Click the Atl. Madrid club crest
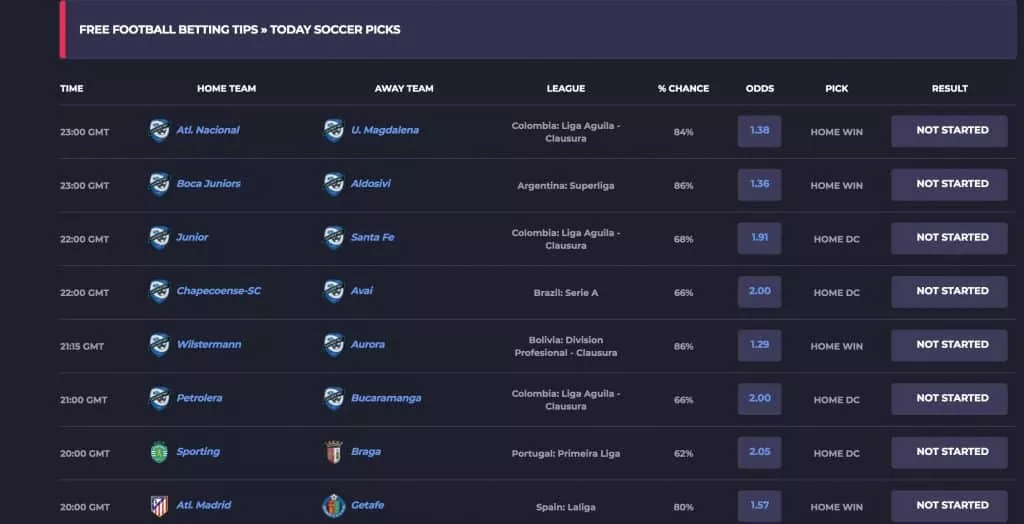1024x524 pixels. pos(159,506)
